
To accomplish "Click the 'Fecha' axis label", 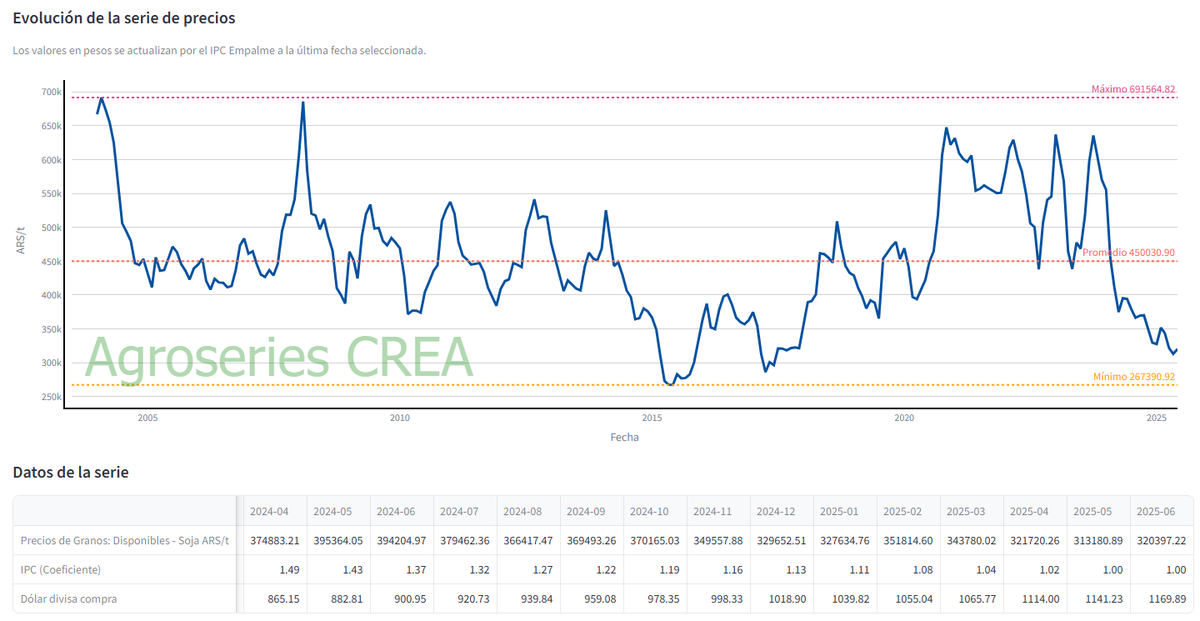I will [x=626, y=437].
